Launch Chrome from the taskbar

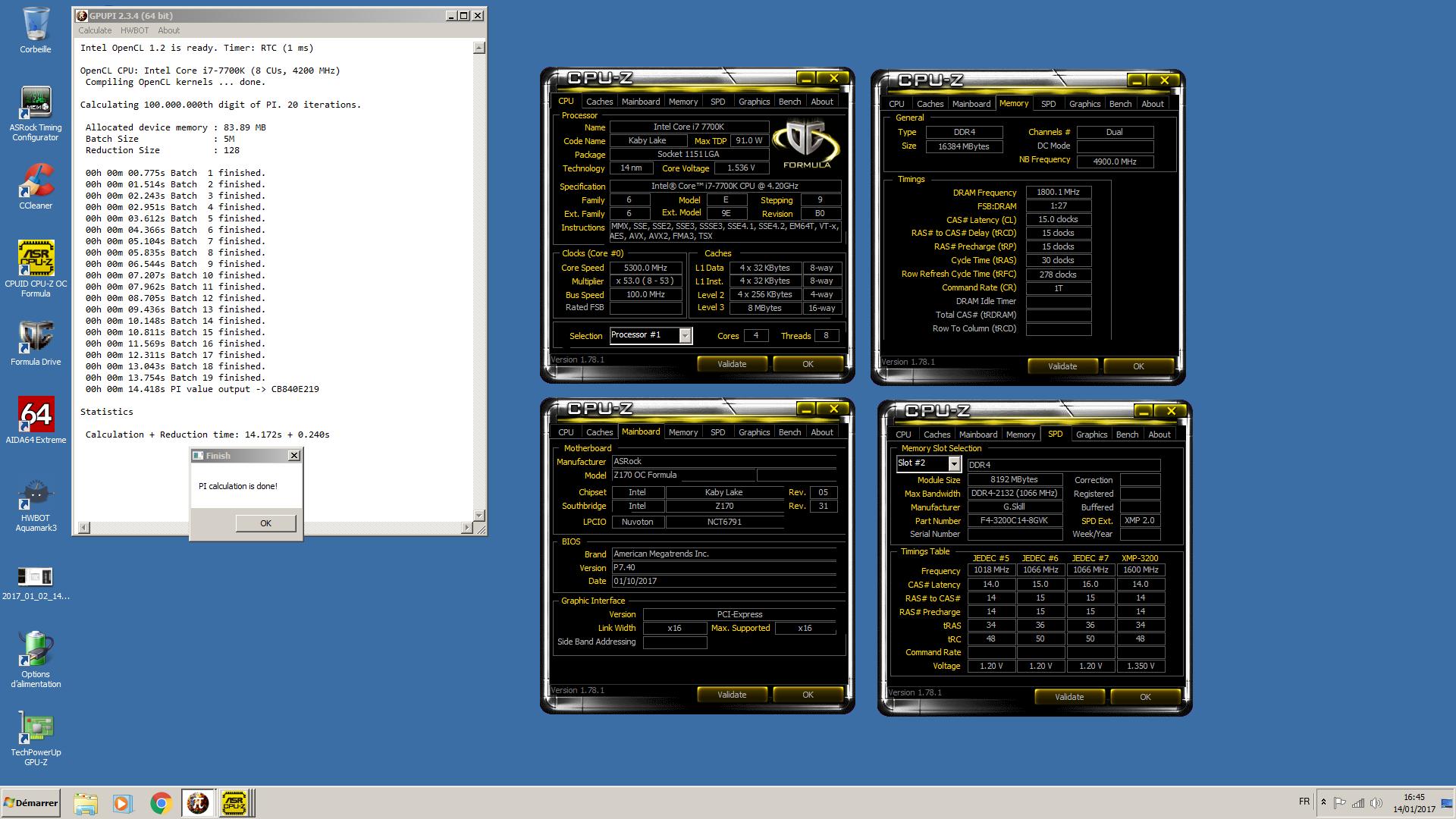(160, 803)
